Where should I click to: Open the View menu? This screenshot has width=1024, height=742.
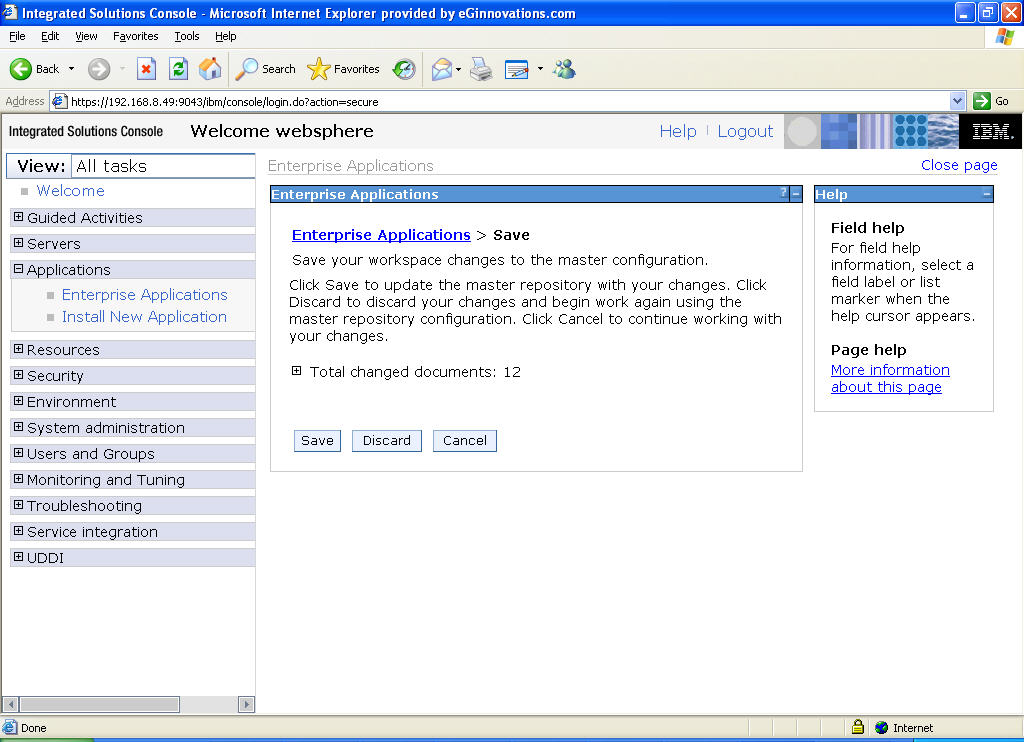point(86,36)
